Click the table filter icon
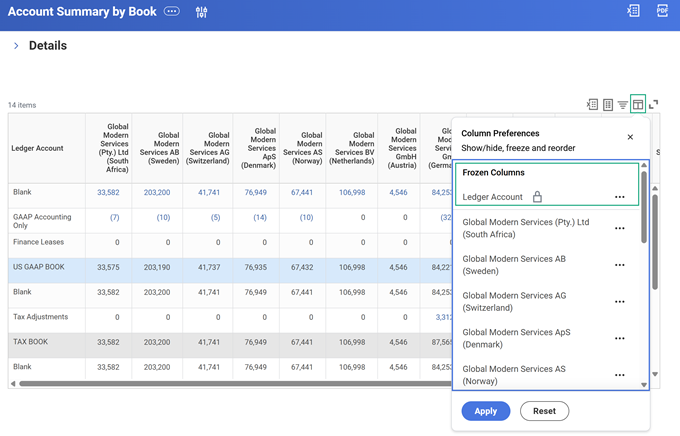 [x=623, y=105]
